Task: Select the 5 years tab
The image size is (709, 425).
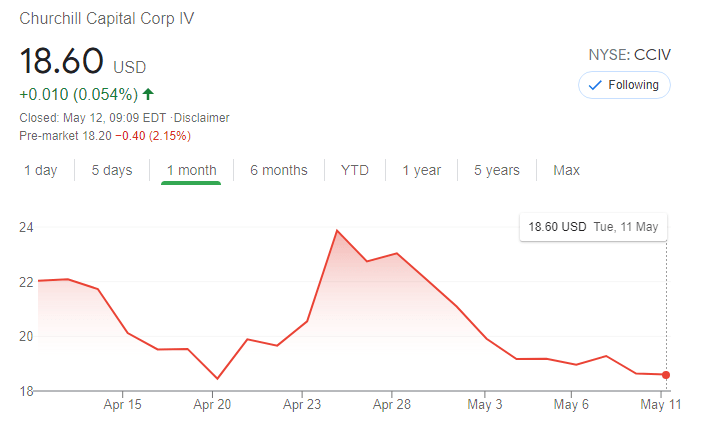Action: tap(497, 170)
